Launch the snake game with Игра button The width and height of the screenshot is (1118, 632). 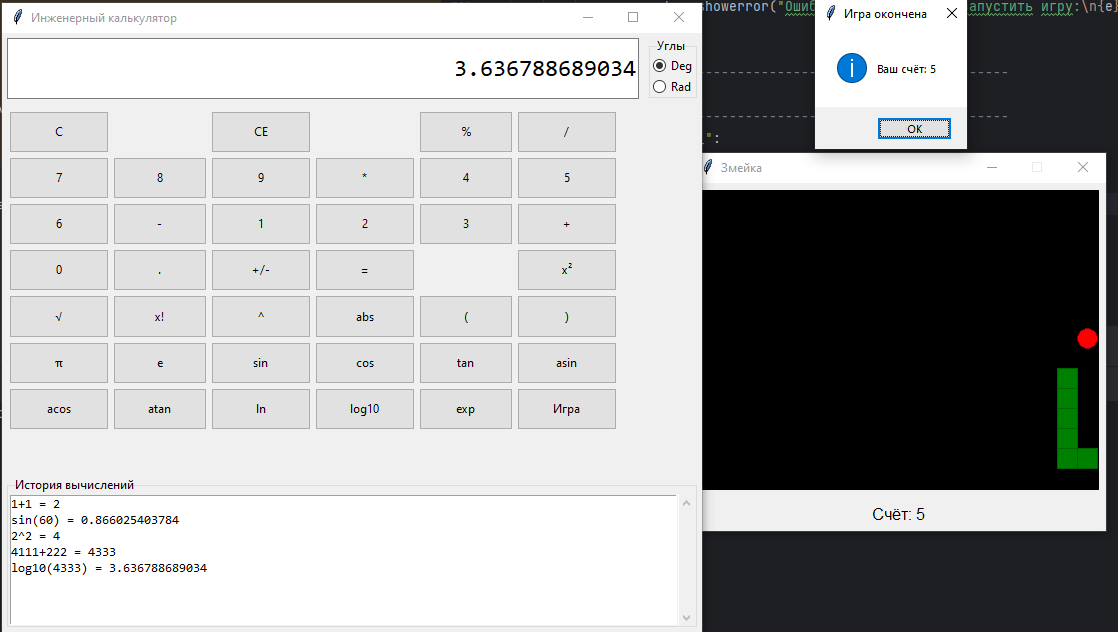pyautogui.click(x=567, y=409)
